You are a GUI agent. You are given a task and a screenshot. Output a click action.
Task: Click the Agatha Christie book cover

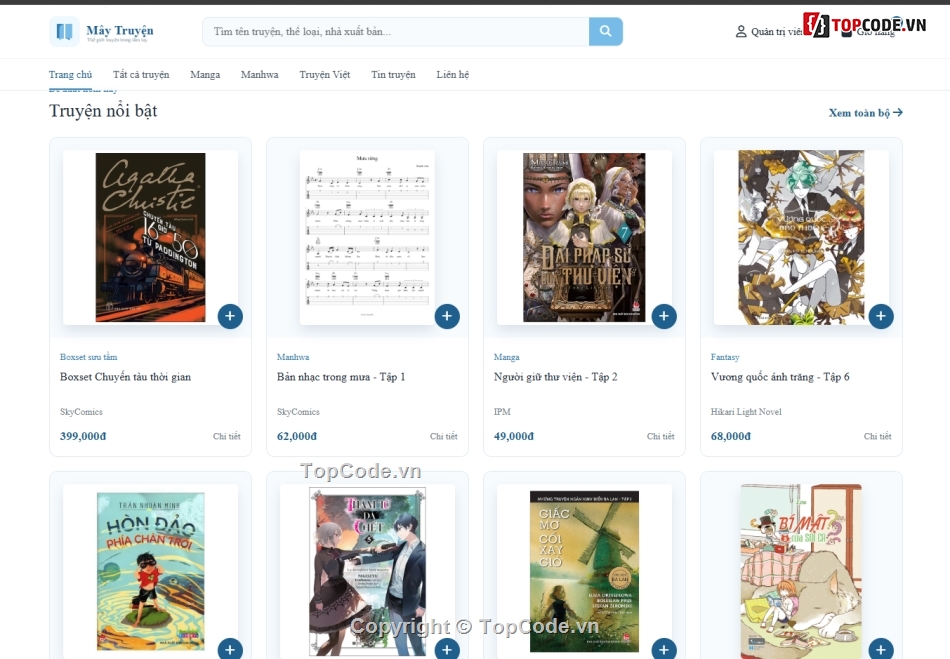tap(150, 237)
